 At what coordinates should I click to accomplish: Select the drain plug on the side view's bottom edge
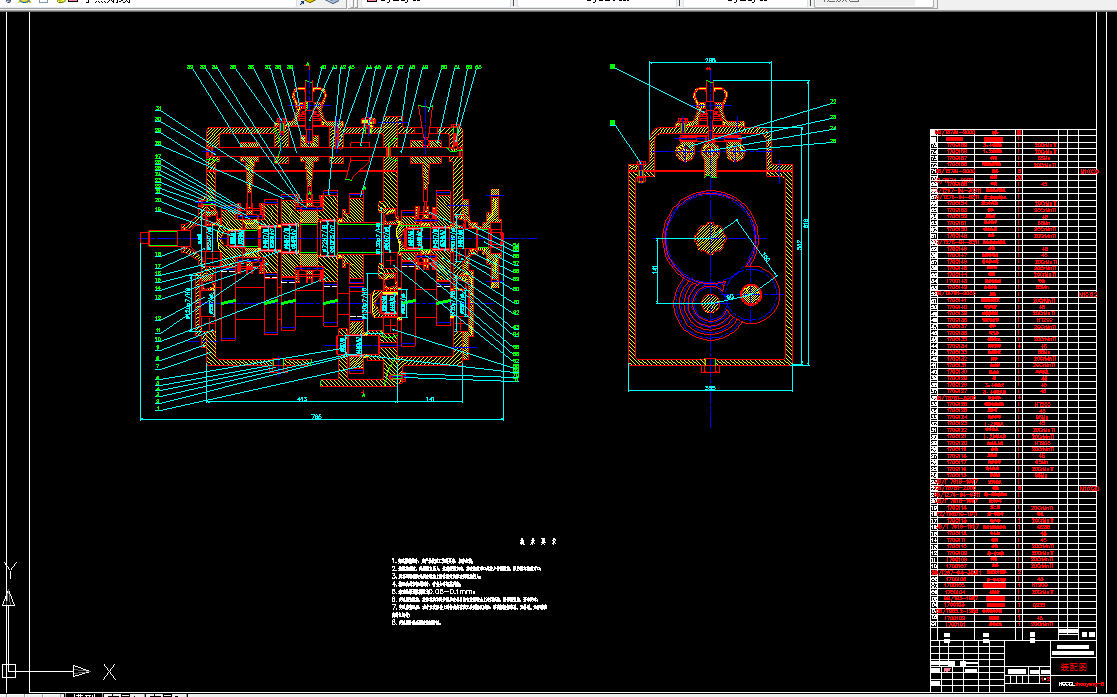click(710, 366)
